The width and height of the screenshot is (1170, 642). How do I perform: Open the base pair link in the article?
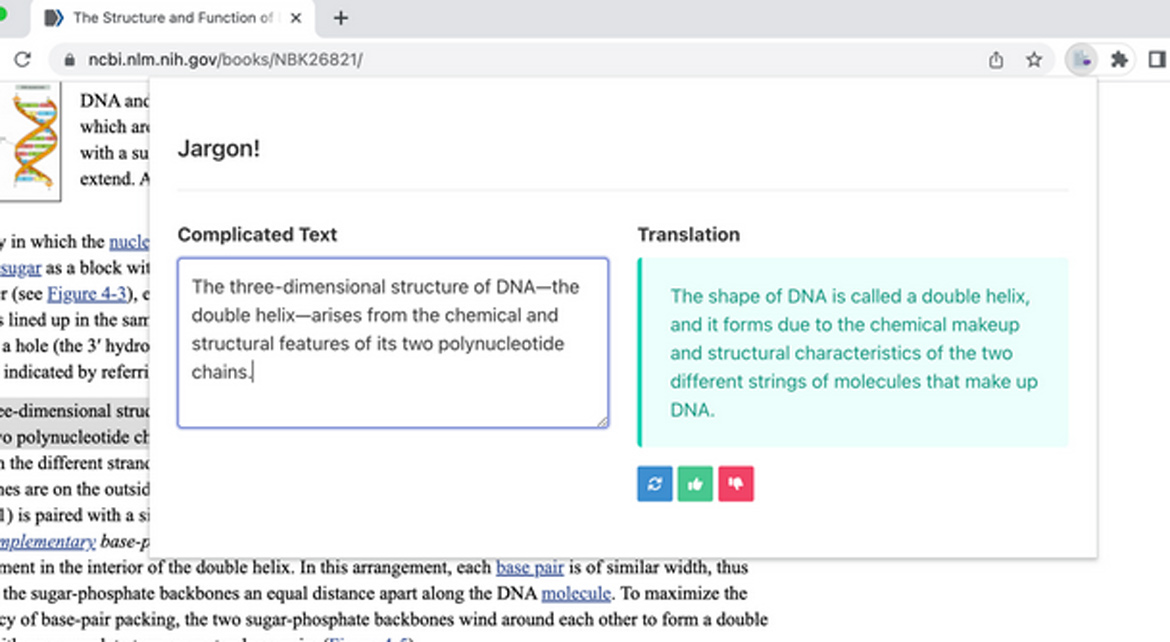pyautogui.click(x=530, y=567)
